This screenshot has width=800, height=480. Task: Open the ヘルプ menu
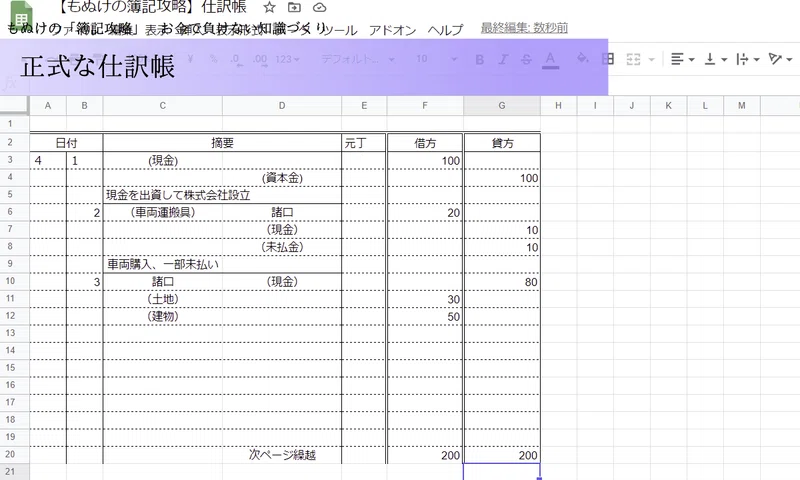(445, 30)
